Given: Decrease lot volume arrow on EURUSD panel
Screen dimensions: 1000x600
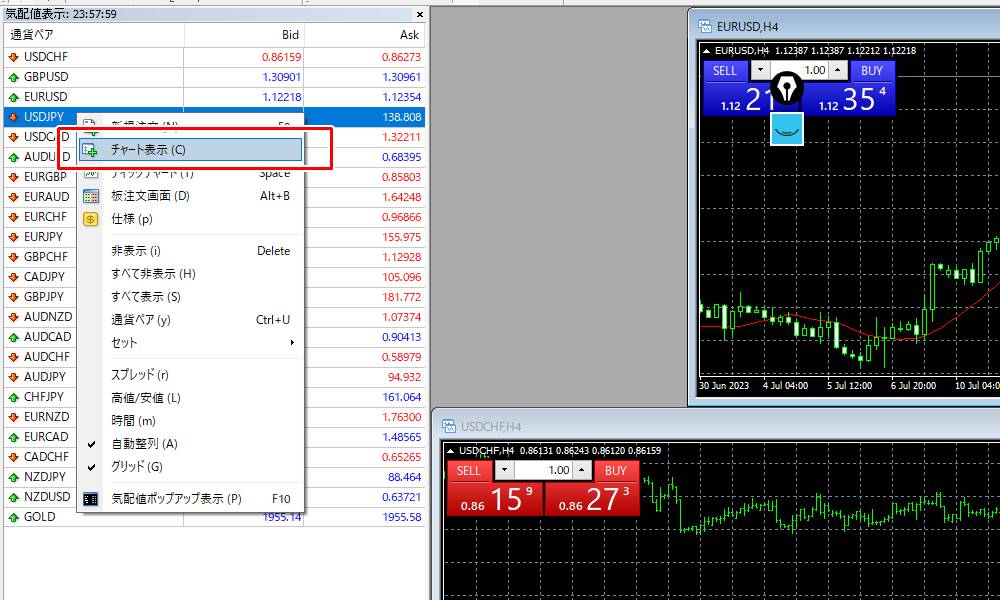Looking at the screenshot, I should [x=762, y=71].
